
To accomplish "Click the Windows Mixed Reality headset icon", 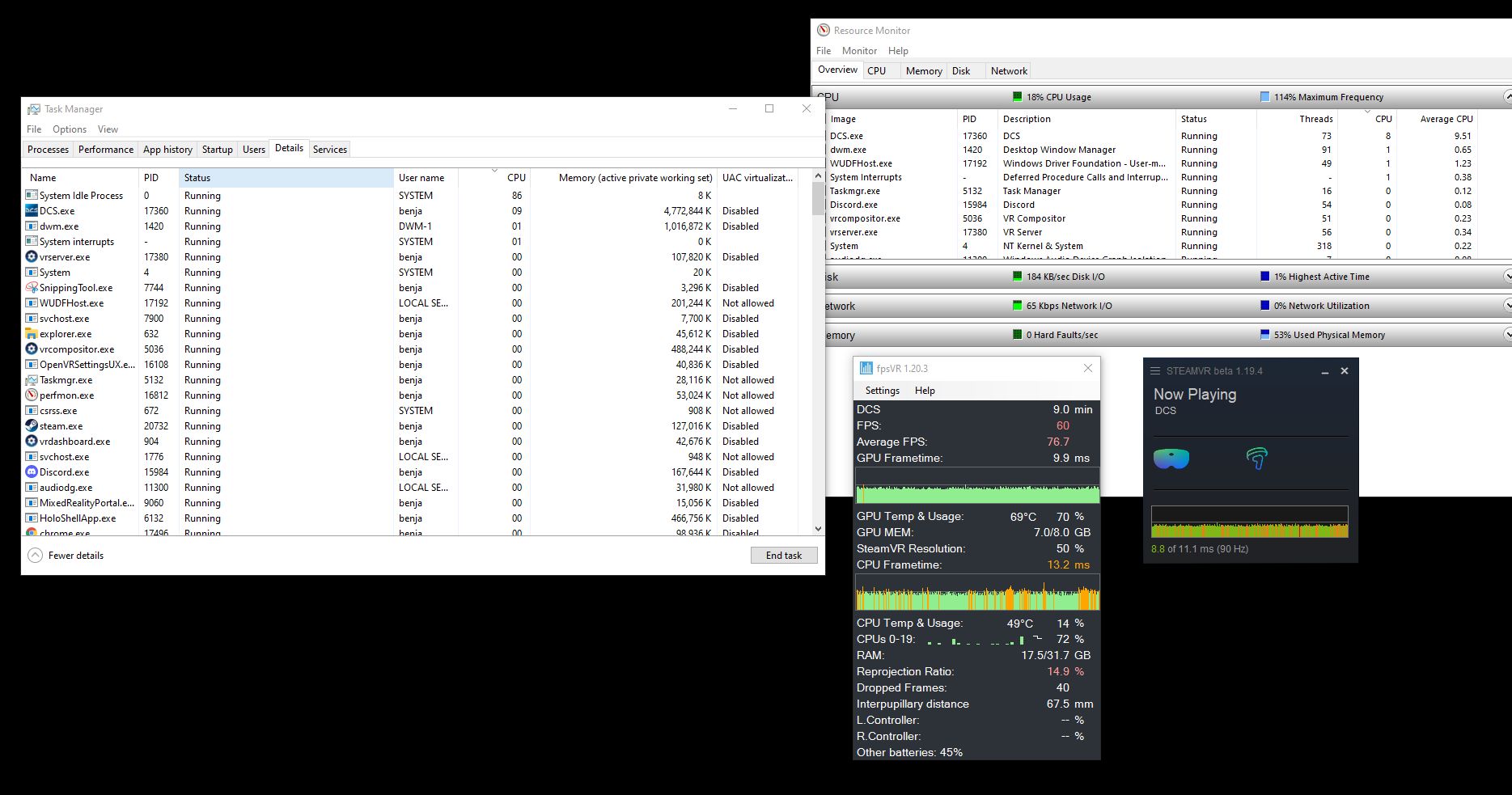I will point(1171,459).
